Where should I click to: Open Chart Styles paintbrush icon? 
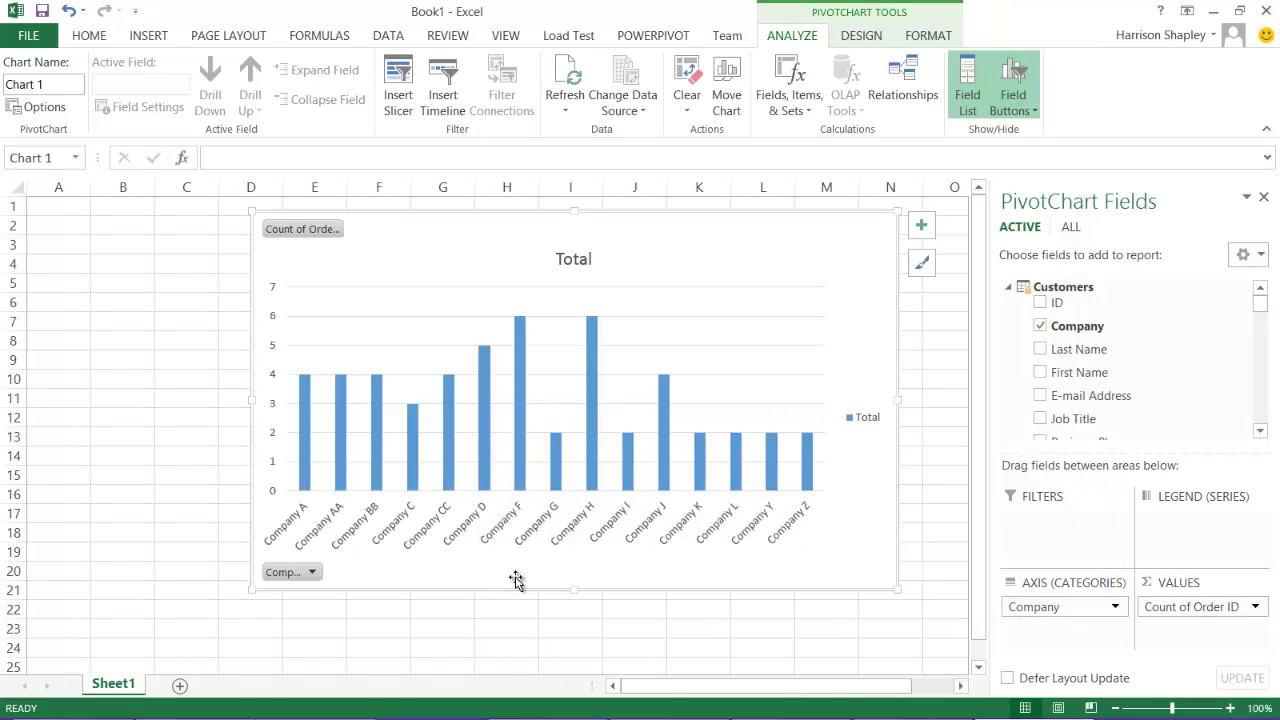pos(921,263)
